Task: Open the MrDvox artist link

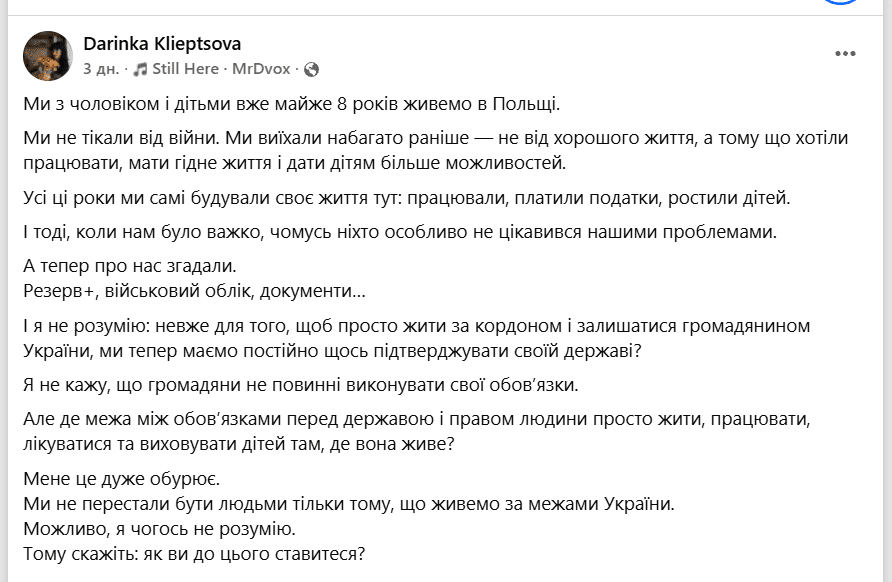Action: point(261,69)
